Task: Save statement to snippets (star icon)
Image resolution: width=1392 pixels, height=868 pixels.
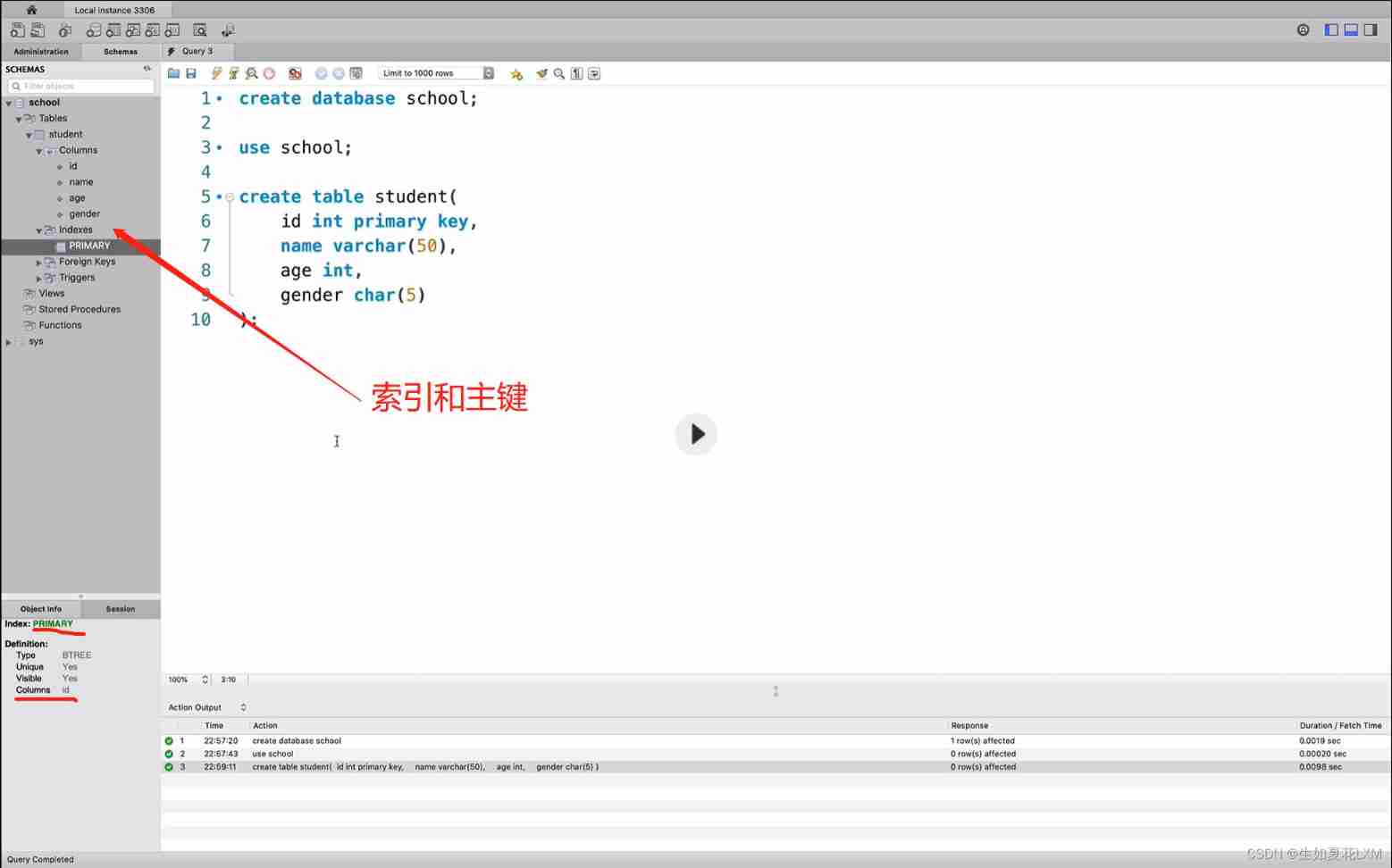Action: click(516, 74)
